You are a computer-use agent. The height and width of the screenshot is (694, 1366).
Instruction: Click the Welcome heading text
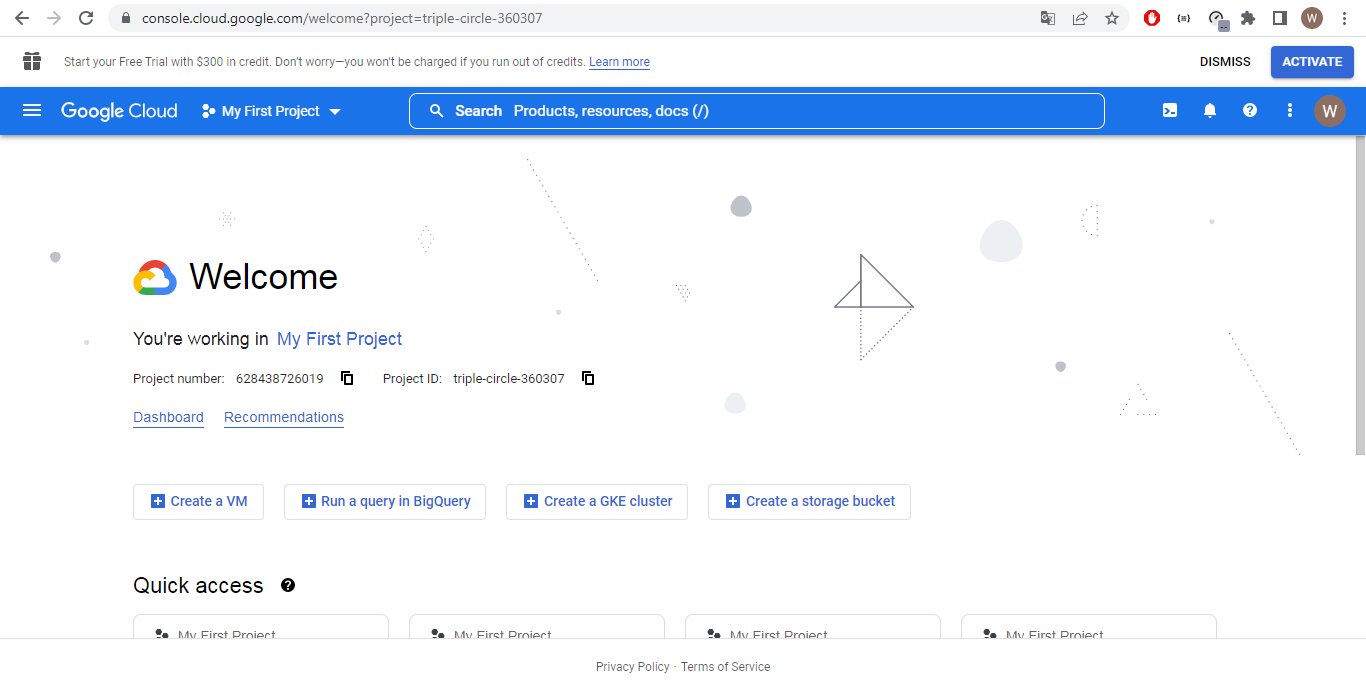(263, 277)
